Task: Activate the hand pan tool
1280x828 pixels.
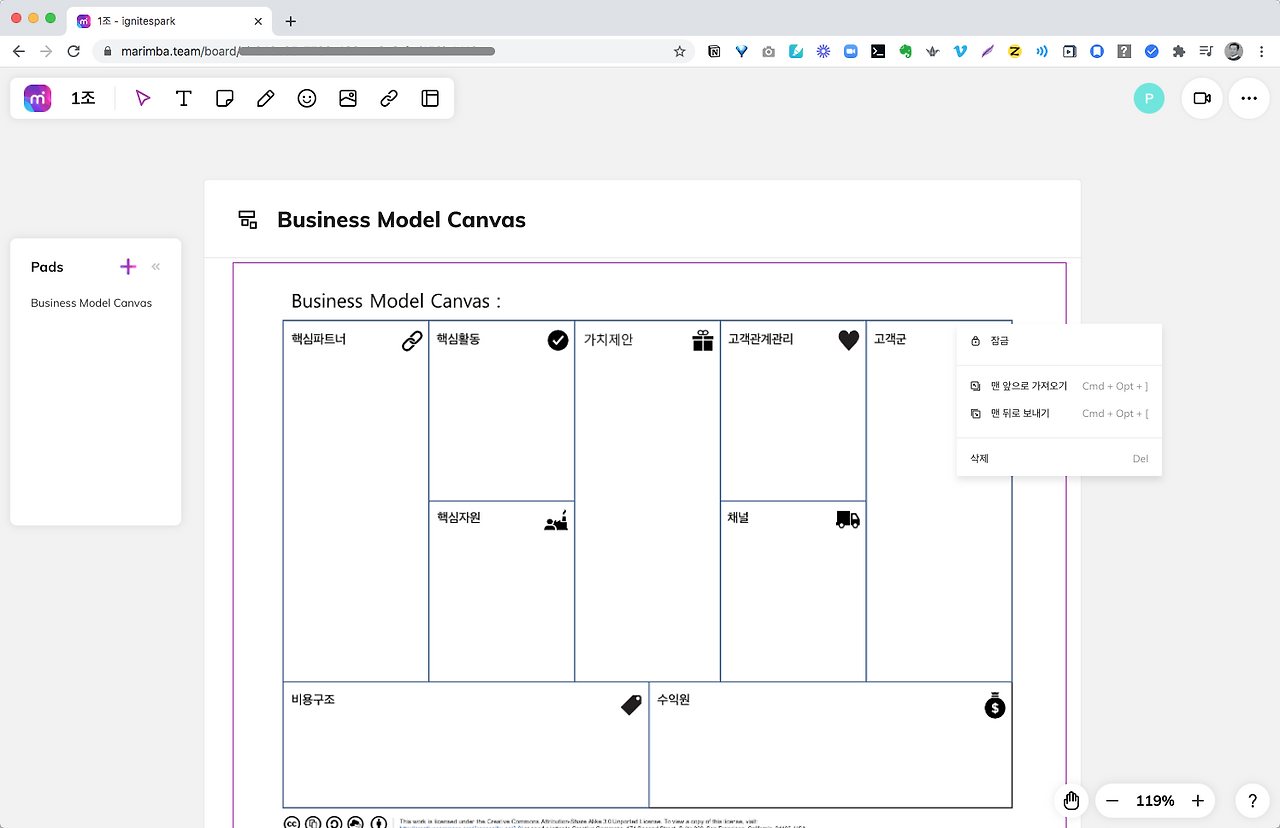Action: pyautogui.click(x=1071, y=800)
